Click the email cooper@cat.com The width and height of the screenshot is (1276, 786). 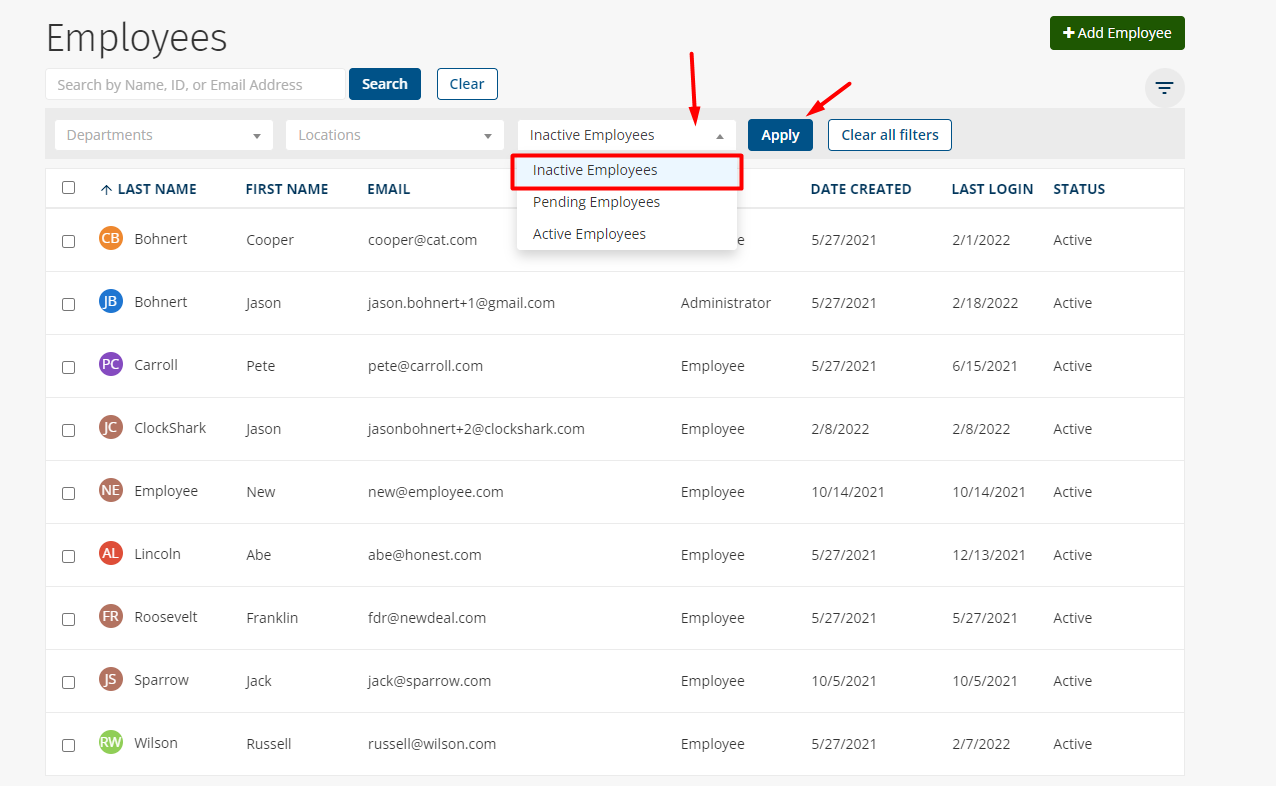click(x=422, y=240)
